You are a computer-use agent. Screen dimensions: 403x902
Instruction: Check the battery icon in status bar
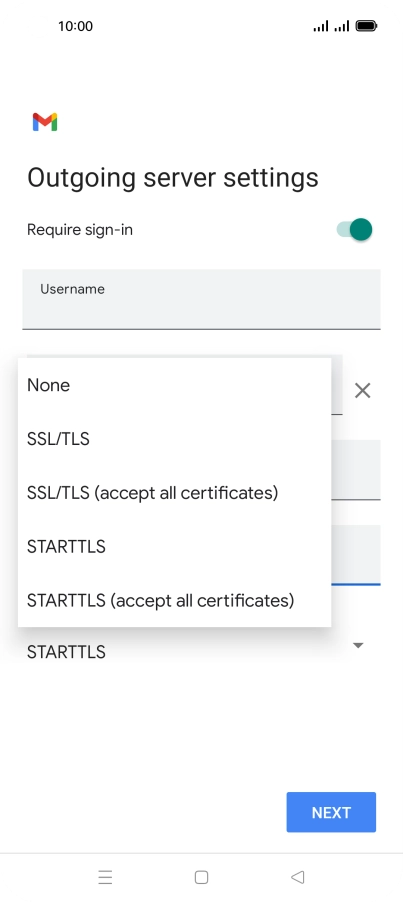366,26
